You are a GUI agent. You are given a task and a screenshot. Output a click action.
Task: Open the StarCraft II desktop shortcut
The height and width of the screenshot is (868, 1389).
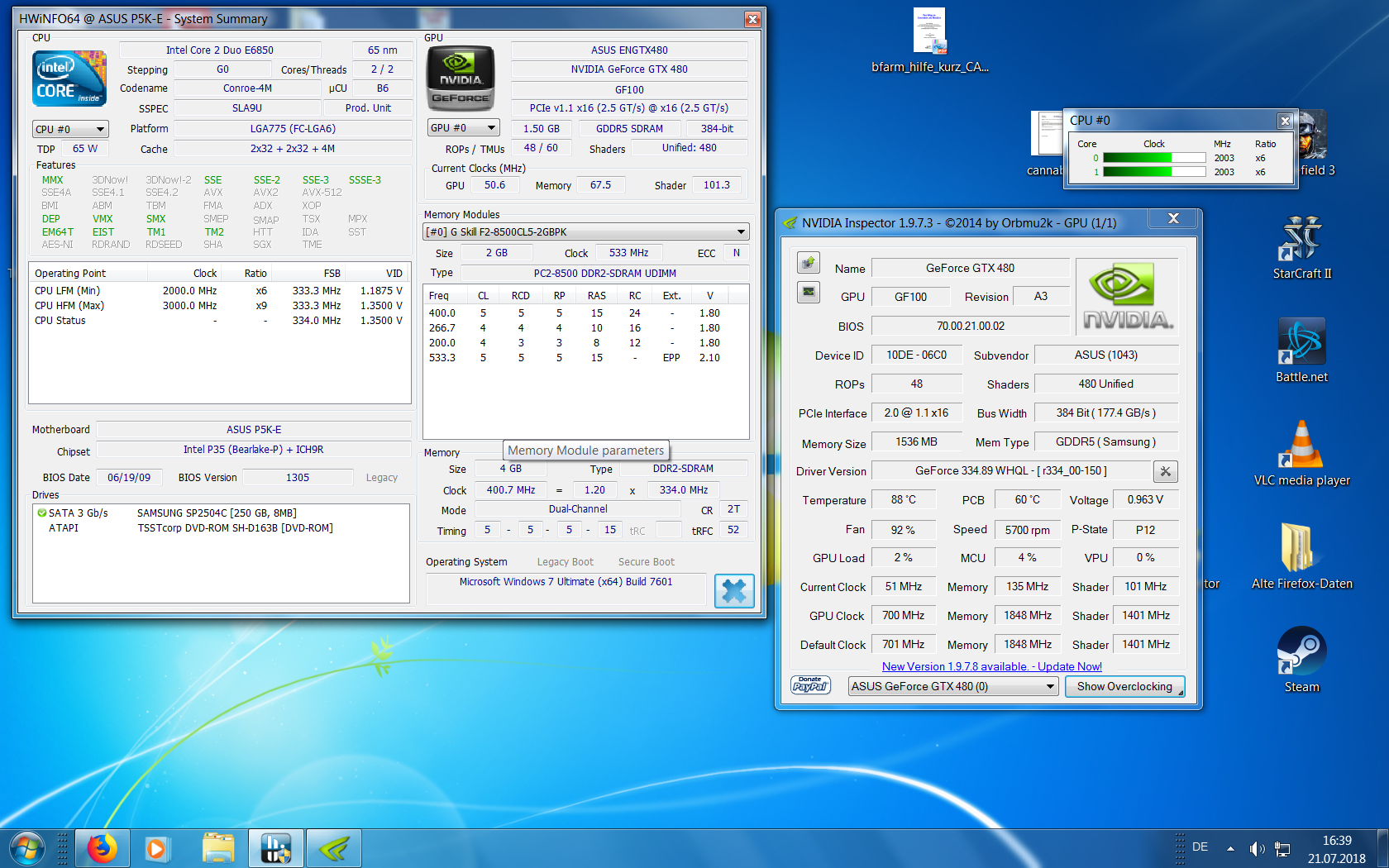(x=1302, y=248)
